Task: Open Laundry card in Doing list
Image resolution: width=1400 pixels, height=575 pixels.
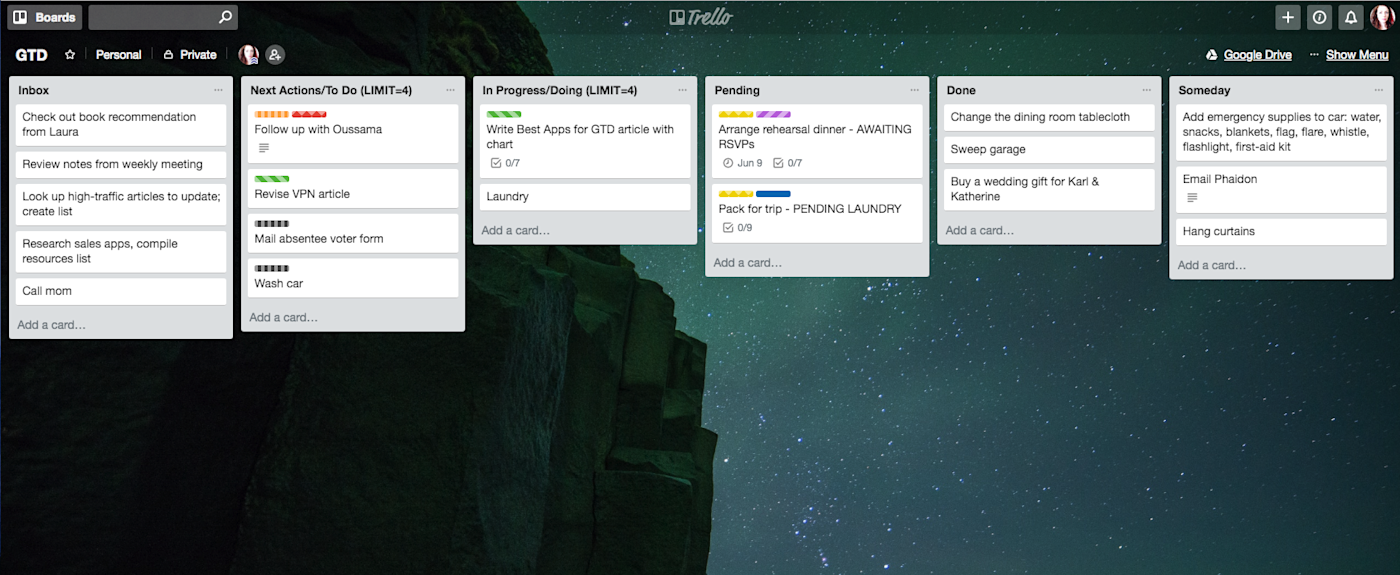Action: coord(585,197)
